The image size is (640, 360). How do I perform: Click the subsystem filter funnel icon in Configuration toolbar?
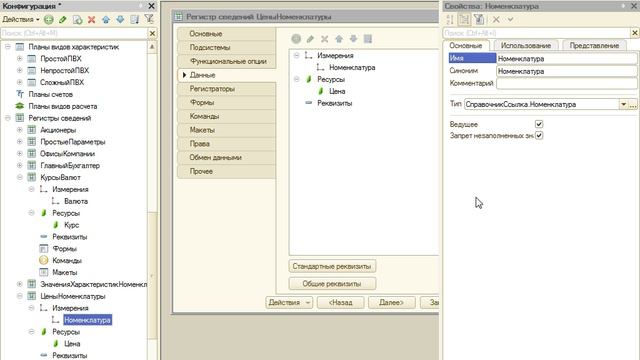coord(149,19)
